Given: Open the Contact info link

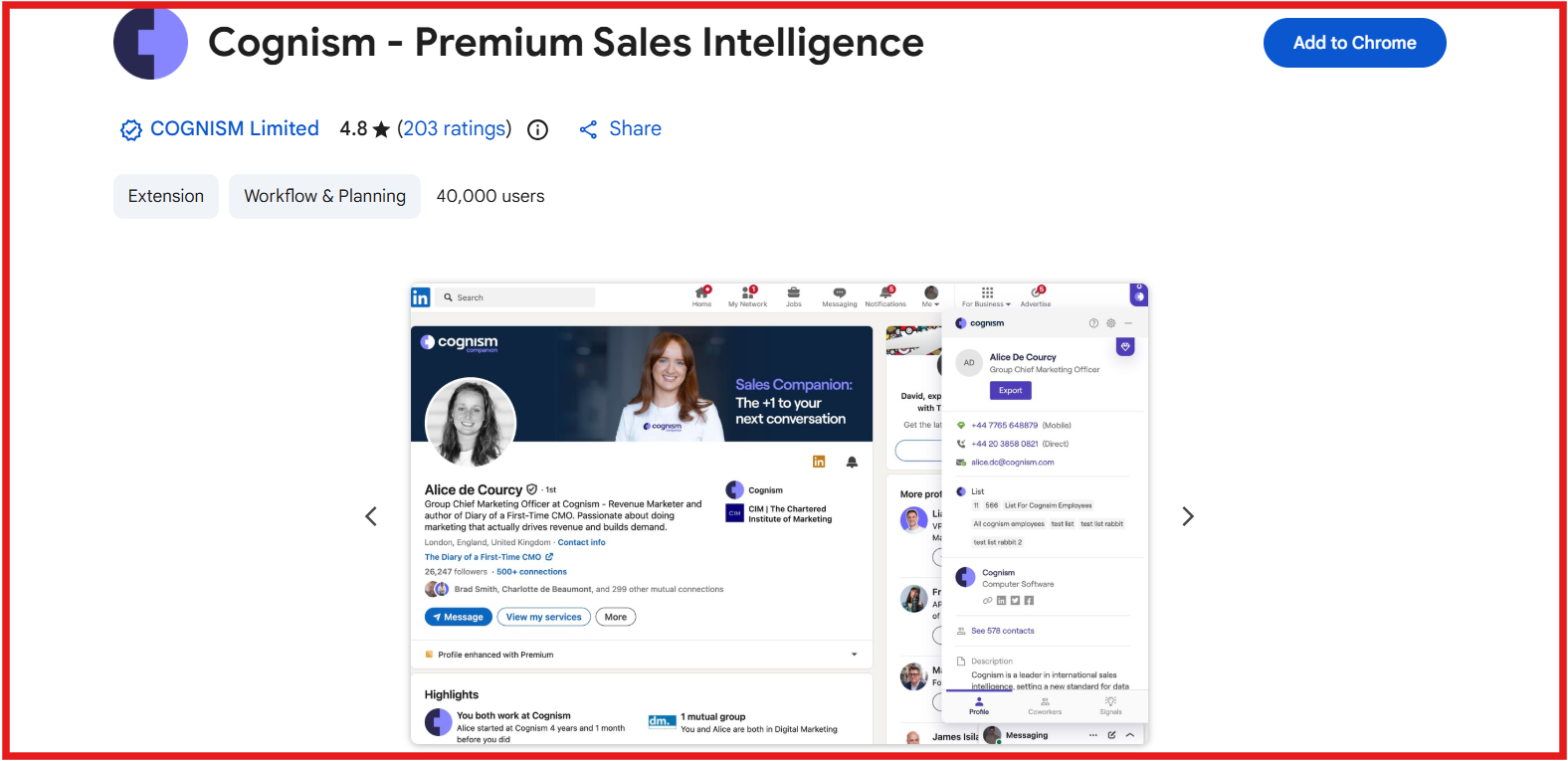Looking at the screenshot, I should 581,543.
